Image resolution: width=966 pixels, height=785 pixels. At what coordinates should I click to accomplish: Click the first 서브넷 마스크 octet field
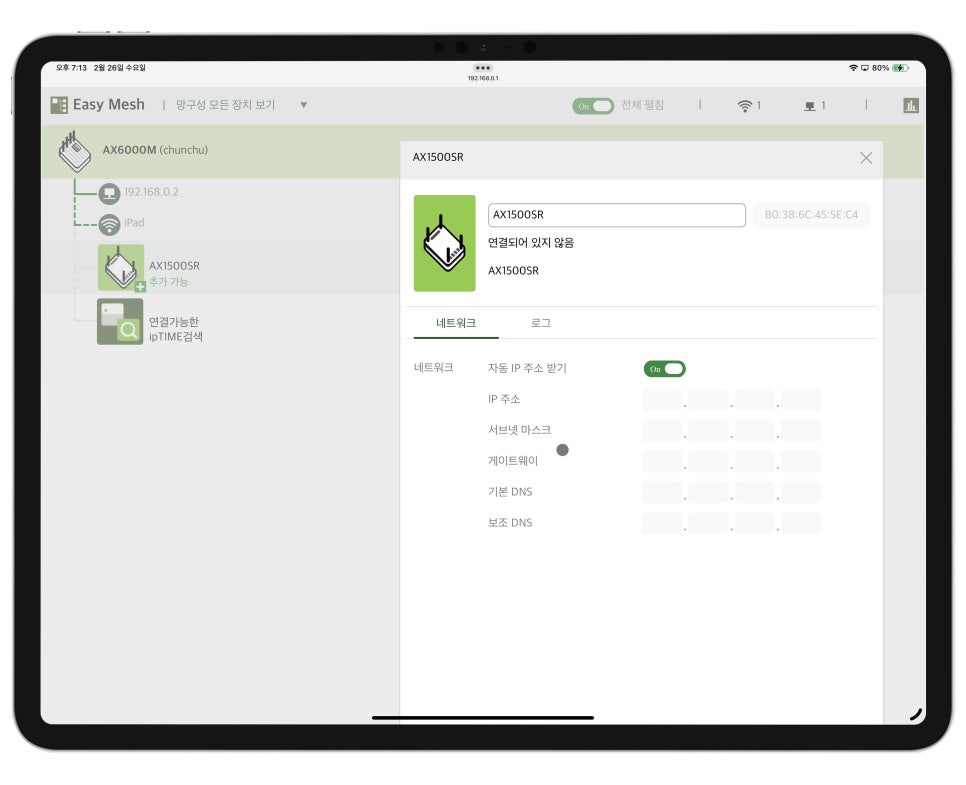[x=662, y=431]
